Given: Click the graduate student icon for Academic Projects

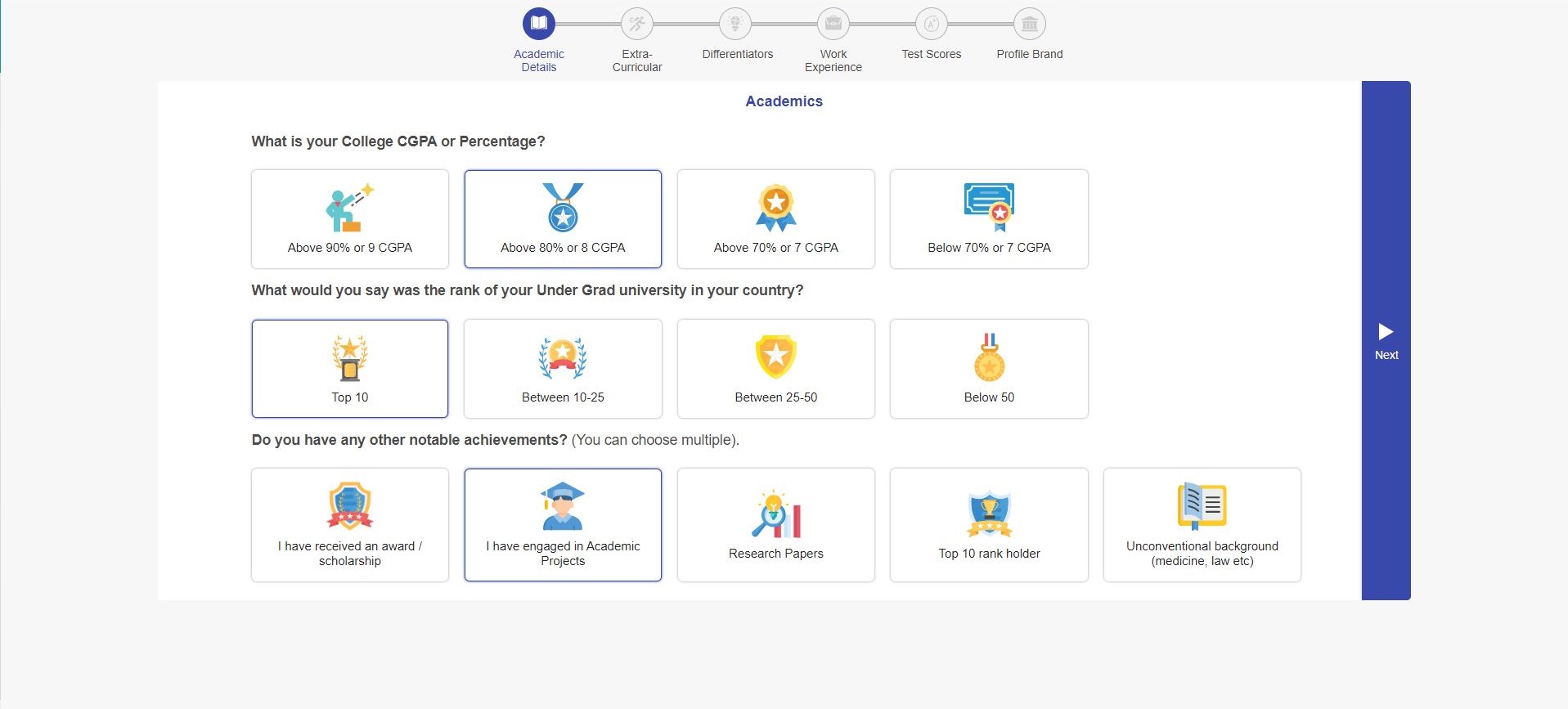Looking at the screenshot, I should point(563,506).
